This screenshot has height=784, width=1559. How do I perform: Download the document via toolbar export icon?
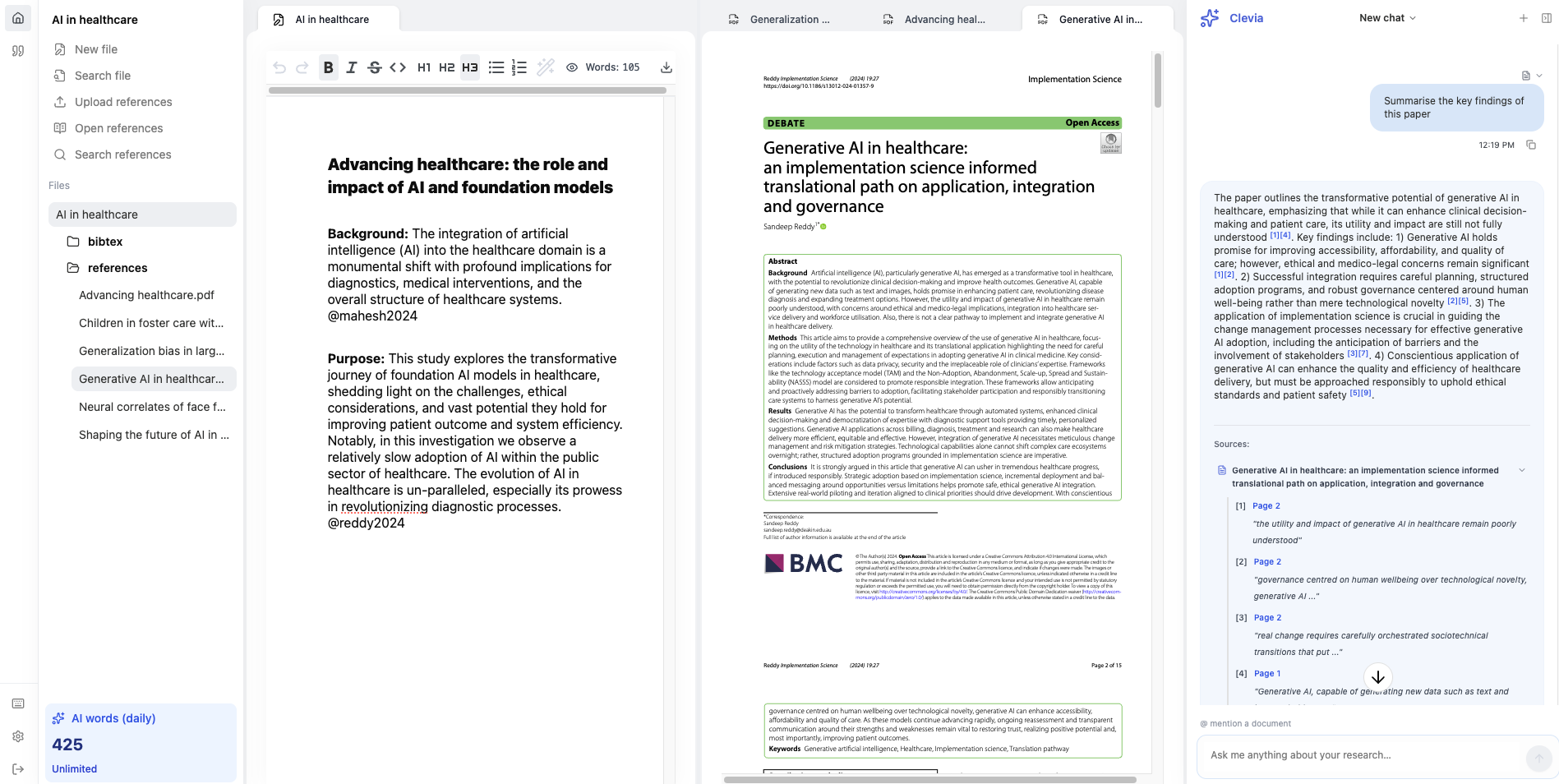[x=666, y=67]
